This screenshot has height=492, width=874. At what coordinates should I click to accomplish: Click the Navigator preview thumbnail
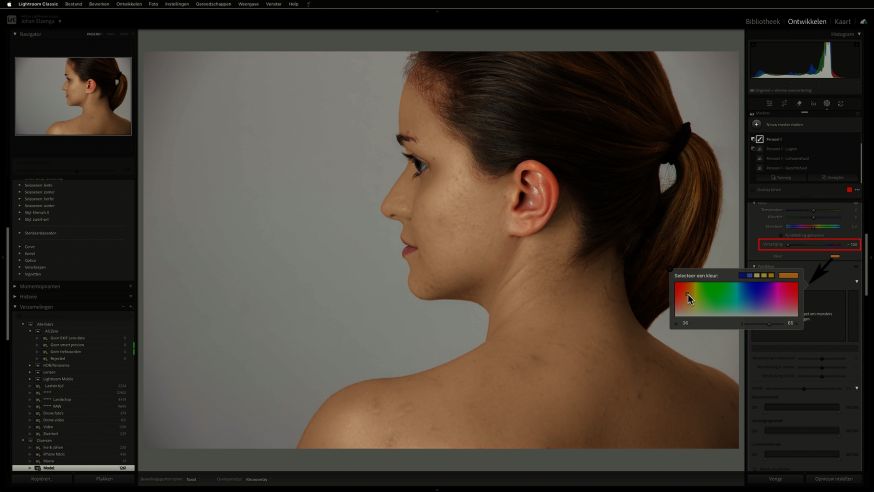[x=73, y=96]
